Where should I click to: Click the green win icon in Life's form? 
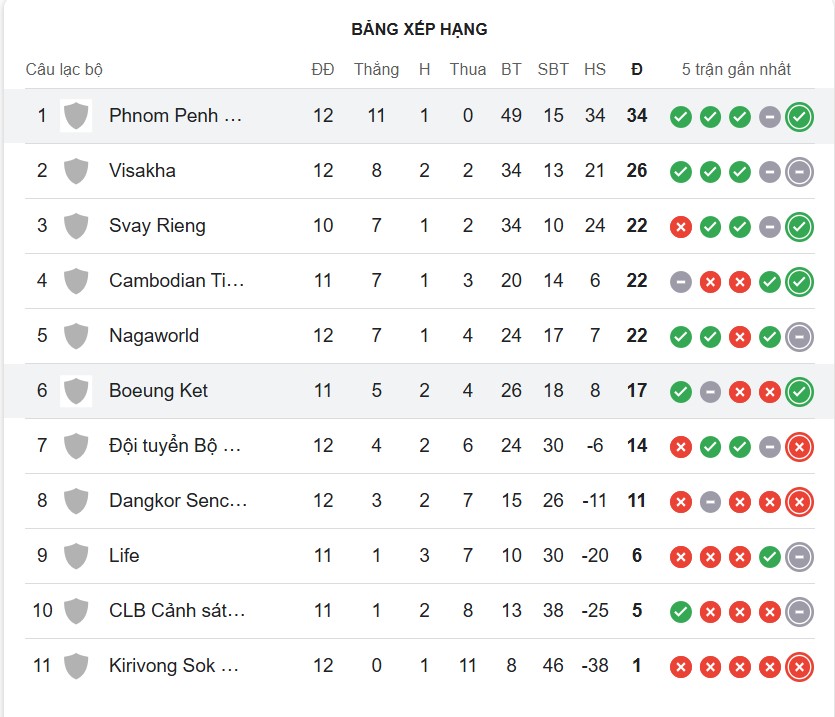point(770,556)
